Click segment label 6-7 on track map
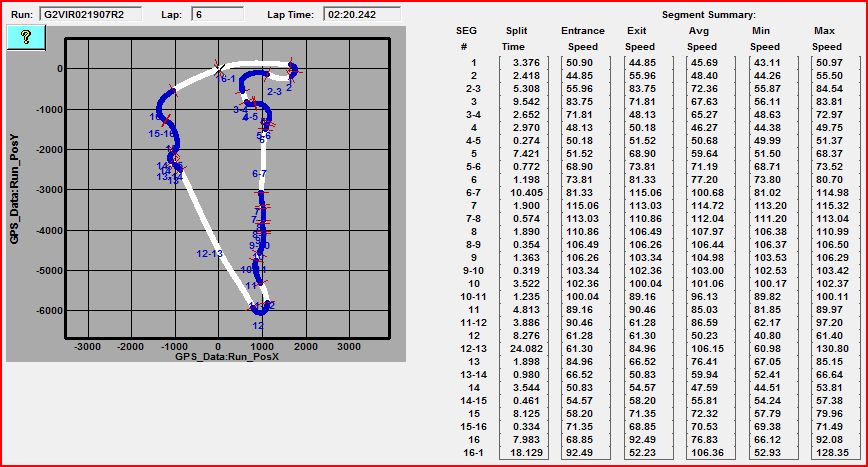This screenshot has width=868, height=467. (x=259, y=174)
